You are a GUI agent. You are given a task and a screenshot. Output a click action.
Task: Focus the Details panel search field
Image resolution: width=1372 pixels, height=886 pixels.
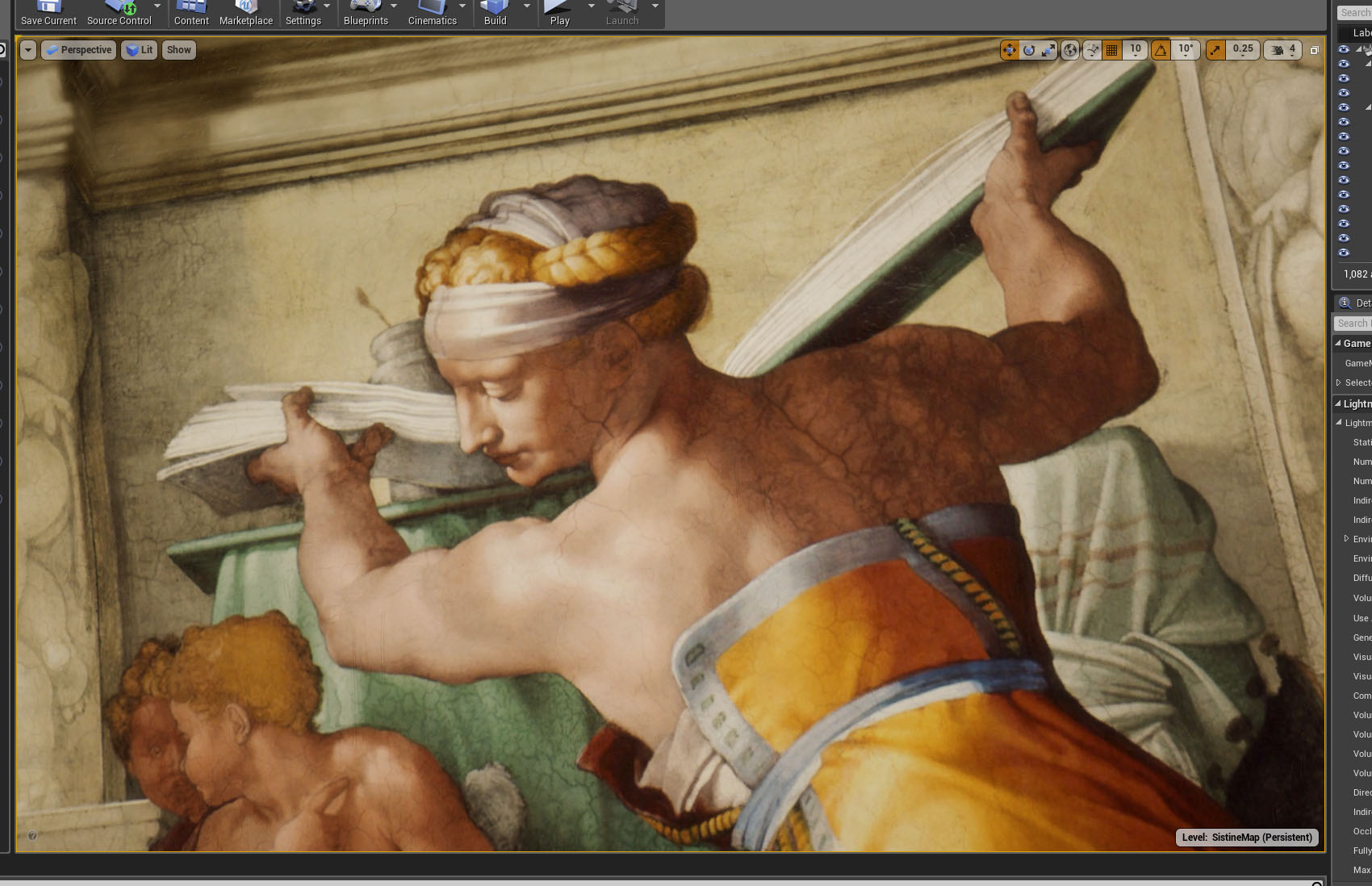click(1353, 324)
